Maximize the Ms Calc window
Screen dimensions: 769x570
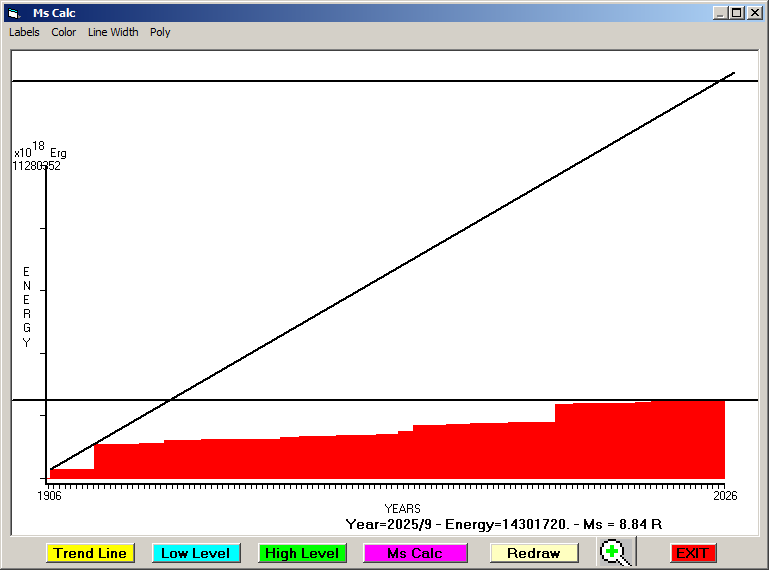tap(737, 13)
